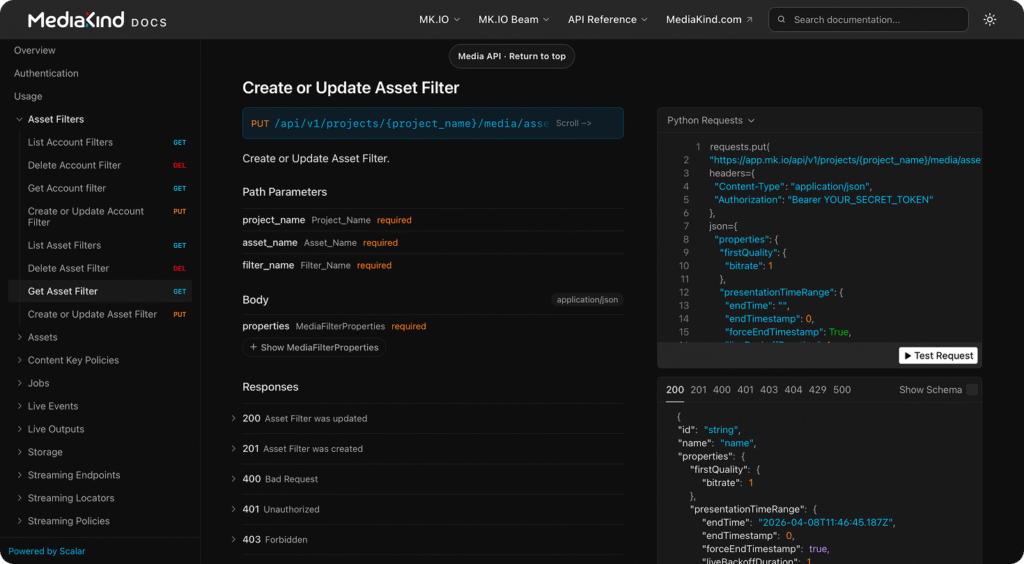
Task: Click the DEL badge next to Delete Asset Filter
Action: (x=179, y=269)
